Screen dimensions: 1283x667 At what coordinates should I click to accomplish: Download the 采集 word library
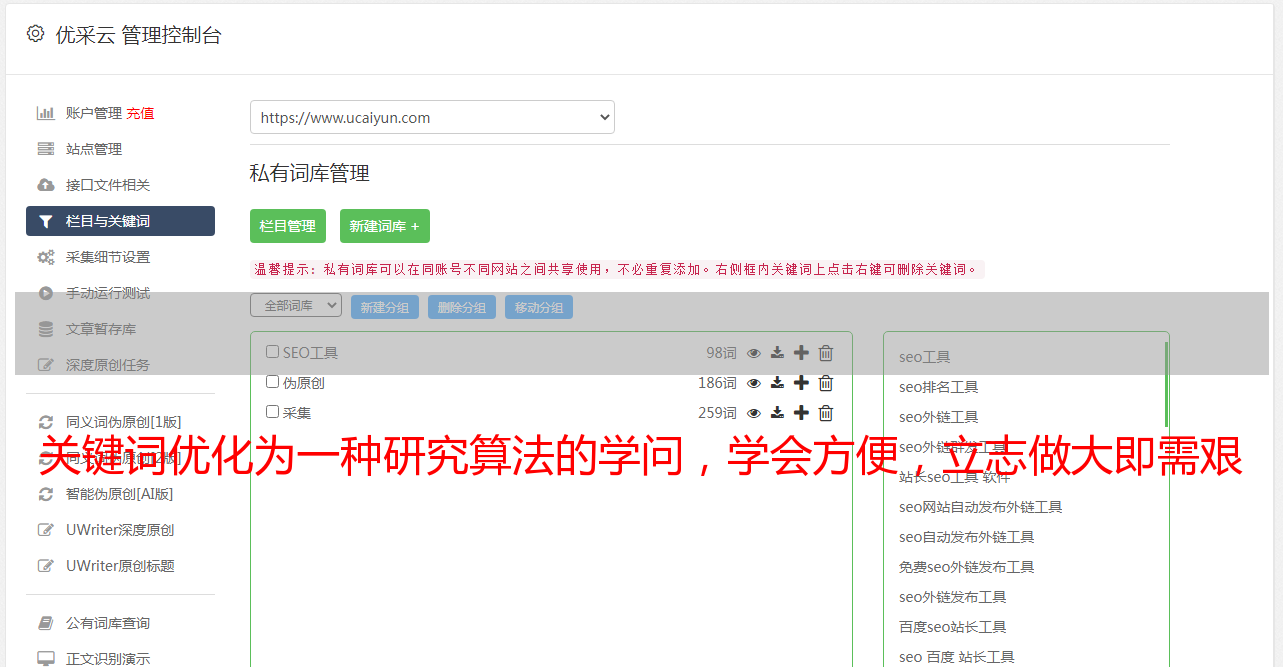click(777, 413)
